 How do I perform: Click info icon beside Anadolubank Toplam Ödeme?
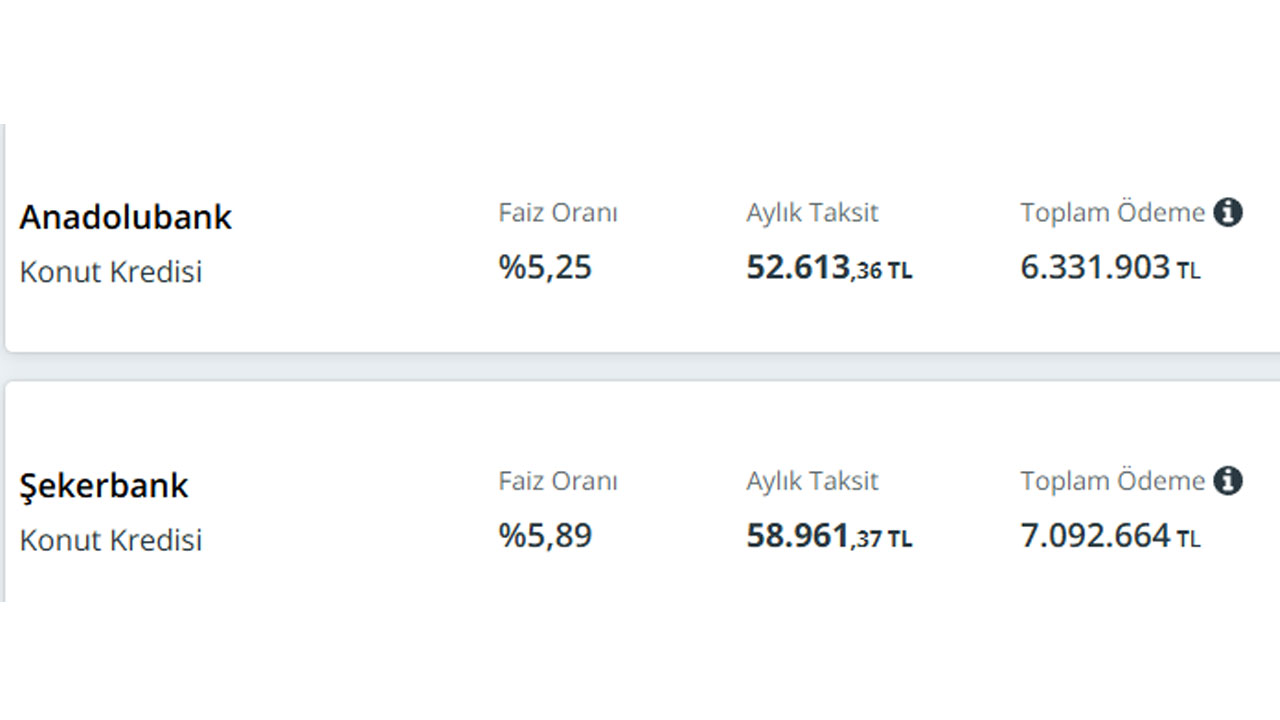[1228, 212]
